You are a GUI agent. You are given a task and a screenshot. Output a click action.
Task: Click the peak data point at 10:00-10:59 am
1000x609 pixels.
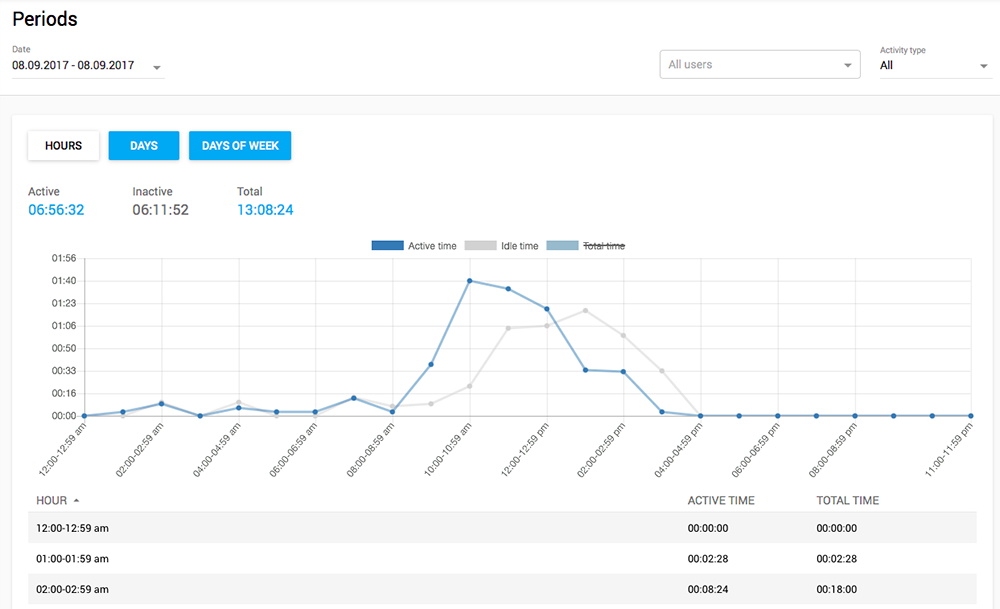click(469, 281)
